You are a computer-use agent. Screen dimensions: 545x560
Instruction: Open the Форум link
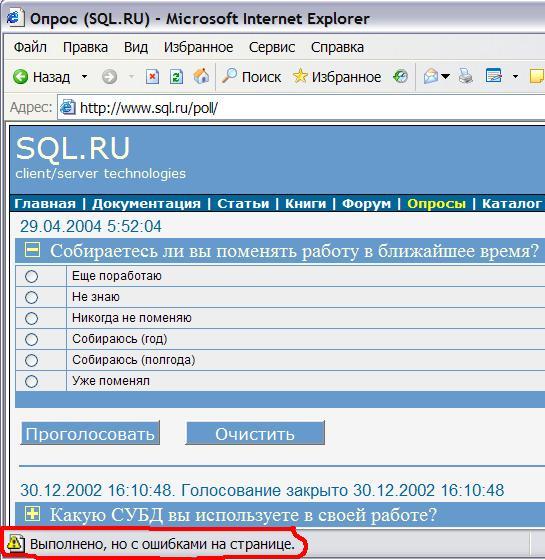366,204
